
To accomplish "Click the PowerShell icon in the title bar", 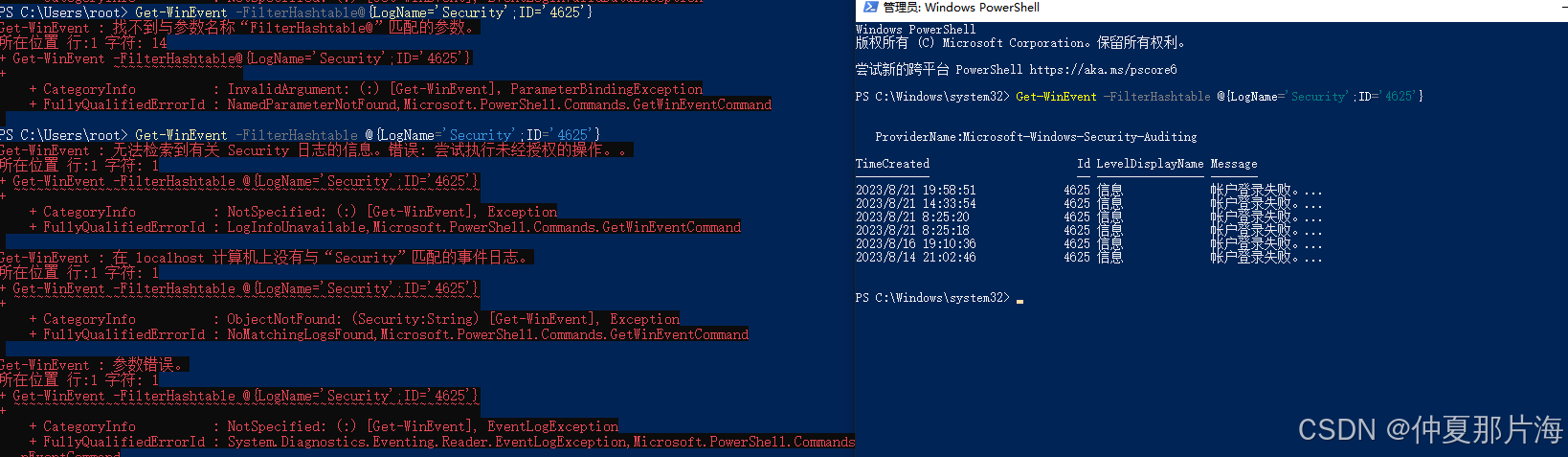I will 870,8.
